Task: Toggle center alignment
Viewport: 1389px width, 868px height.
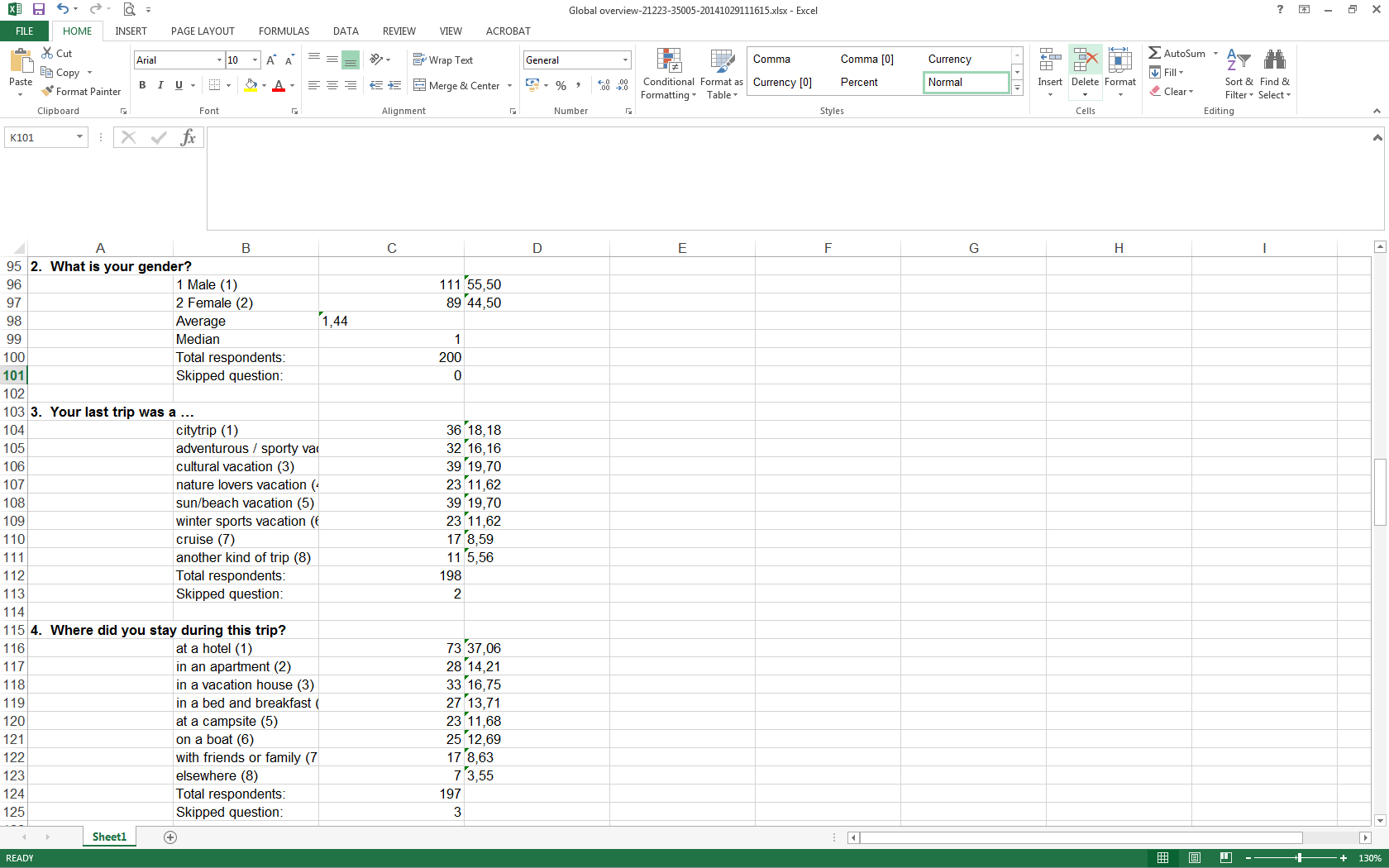Action: [x=332, y=85]
